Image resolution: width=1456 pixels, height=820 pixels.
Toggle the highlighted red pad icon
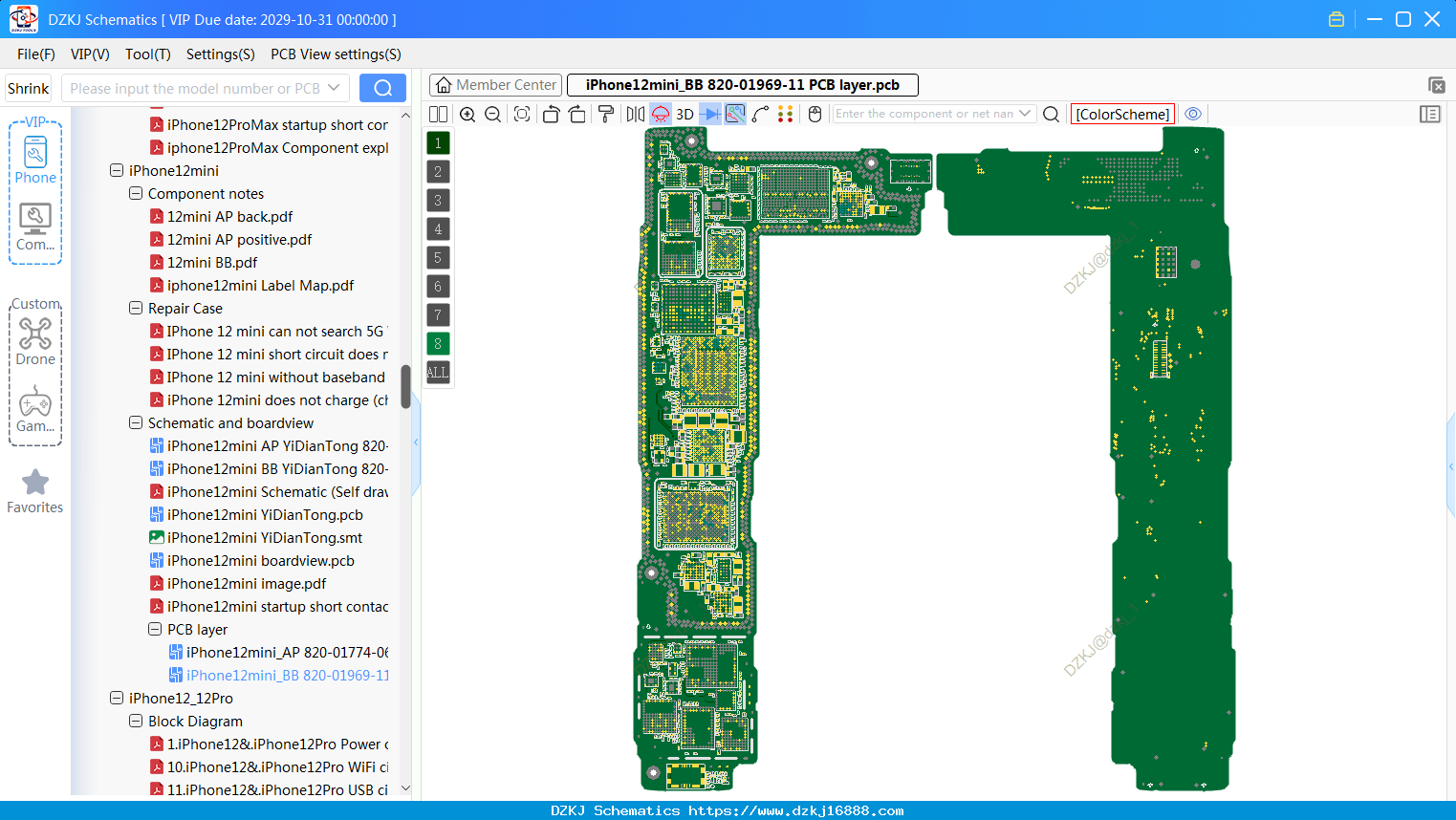661,114
